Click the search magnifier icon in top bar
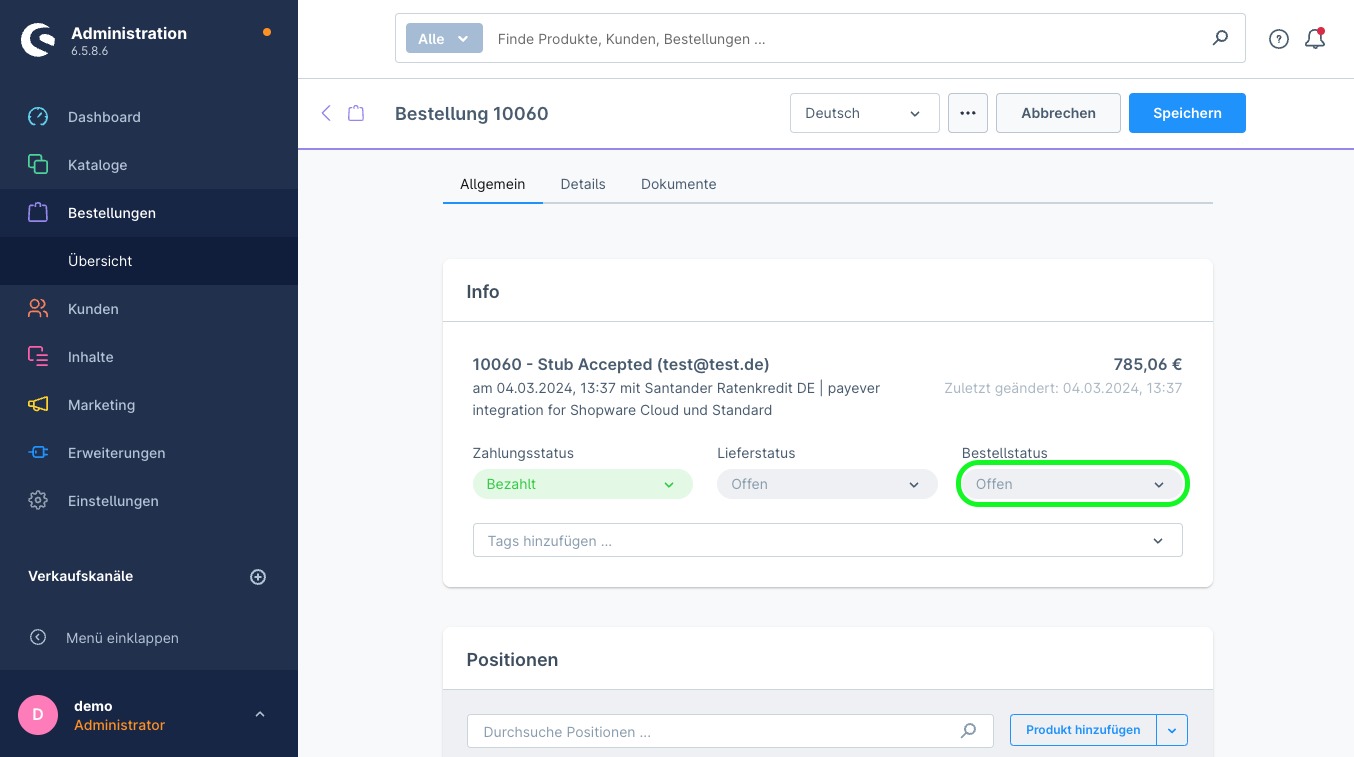Image resolution: width=1354 pixels, height=757 pixels. tap(1220, 38)
